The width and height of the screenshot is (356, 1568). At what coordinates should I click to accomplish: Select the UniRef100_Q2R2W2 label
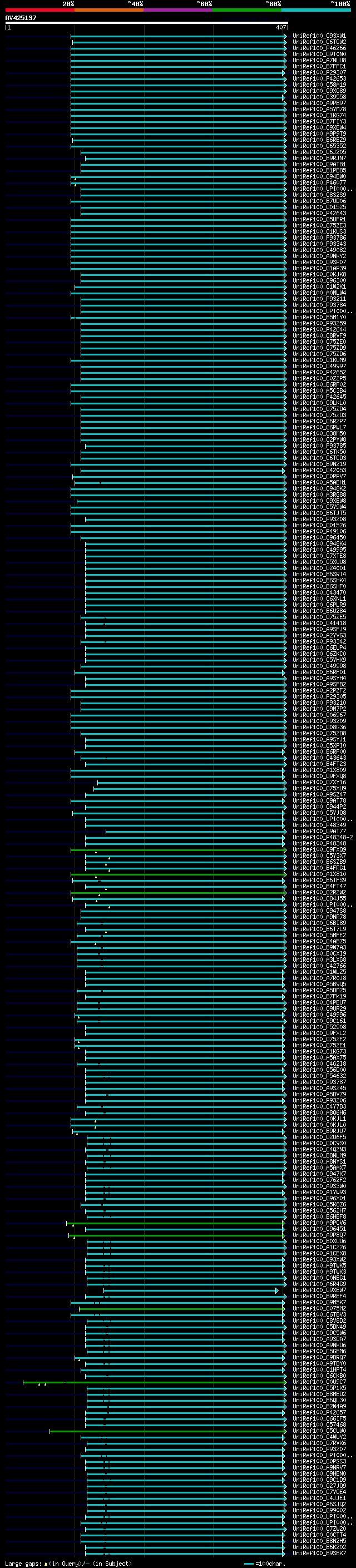coord(319,893)
